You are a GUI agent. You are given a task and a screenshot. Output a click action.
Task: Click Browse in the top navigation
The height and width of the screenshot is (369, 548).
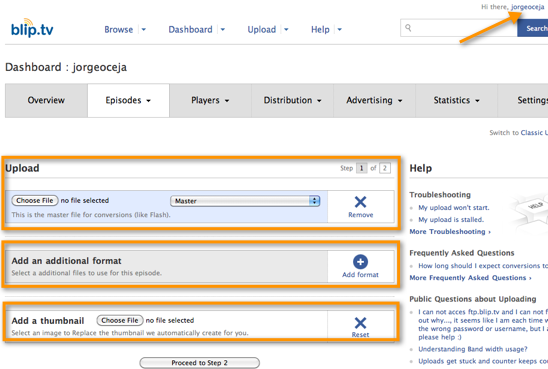point(118,30)
